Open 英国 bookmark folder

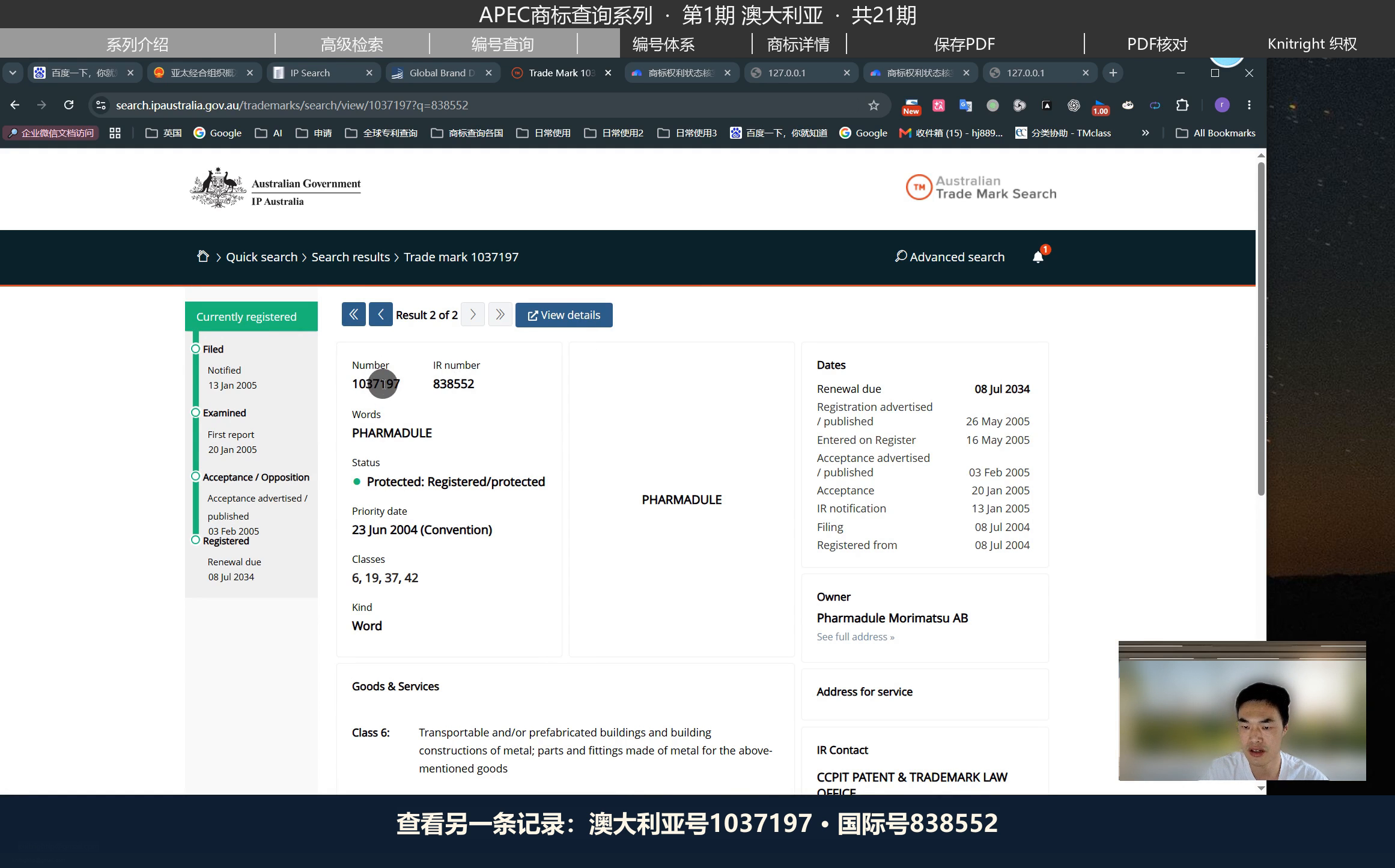coord(164,133)
